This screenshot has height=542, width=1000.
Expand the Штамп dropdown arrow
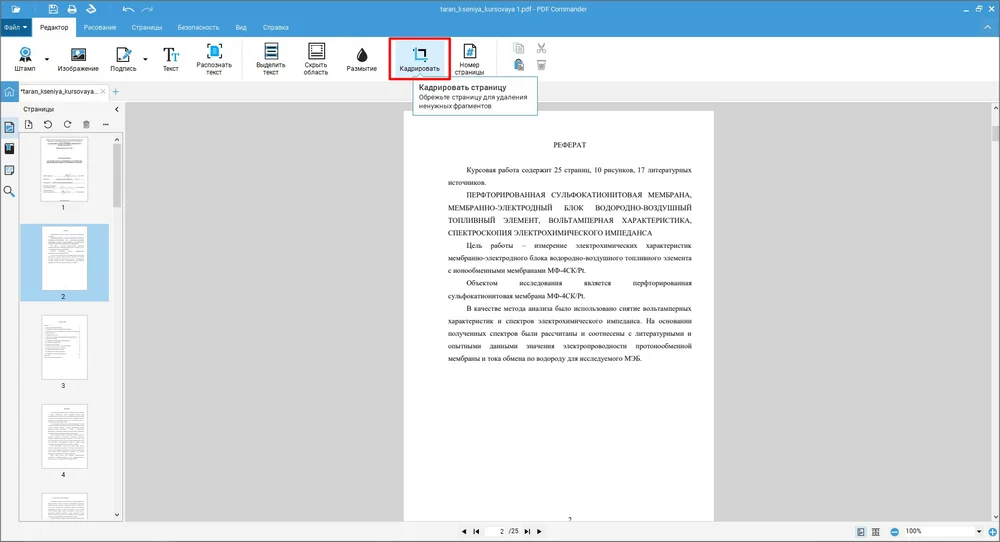coord(47,59)
